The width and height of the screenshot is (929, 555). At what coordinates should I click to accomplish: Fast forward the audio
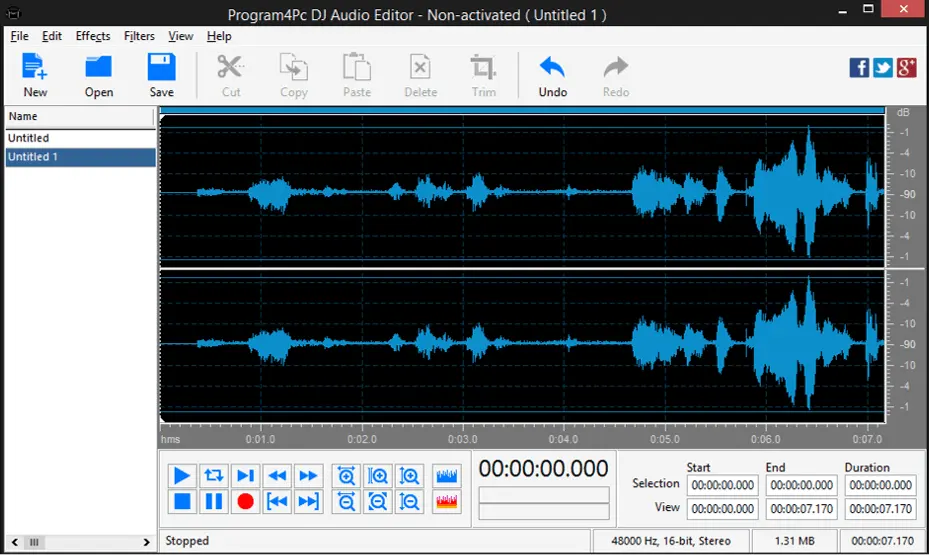point(308,476)
